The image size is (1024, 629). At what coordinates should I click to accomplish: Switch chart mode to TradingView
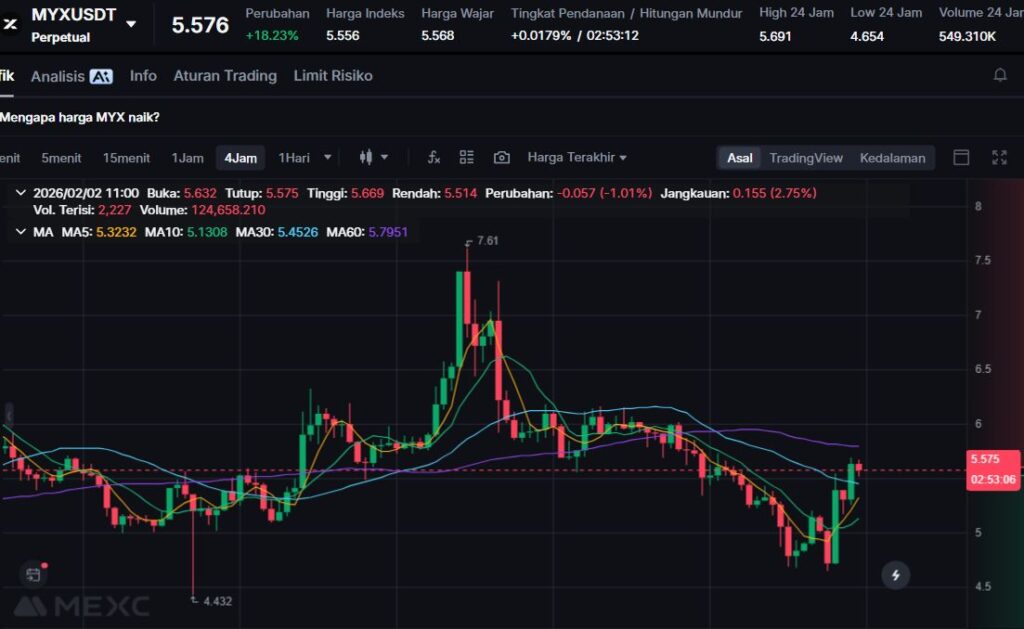805,158
